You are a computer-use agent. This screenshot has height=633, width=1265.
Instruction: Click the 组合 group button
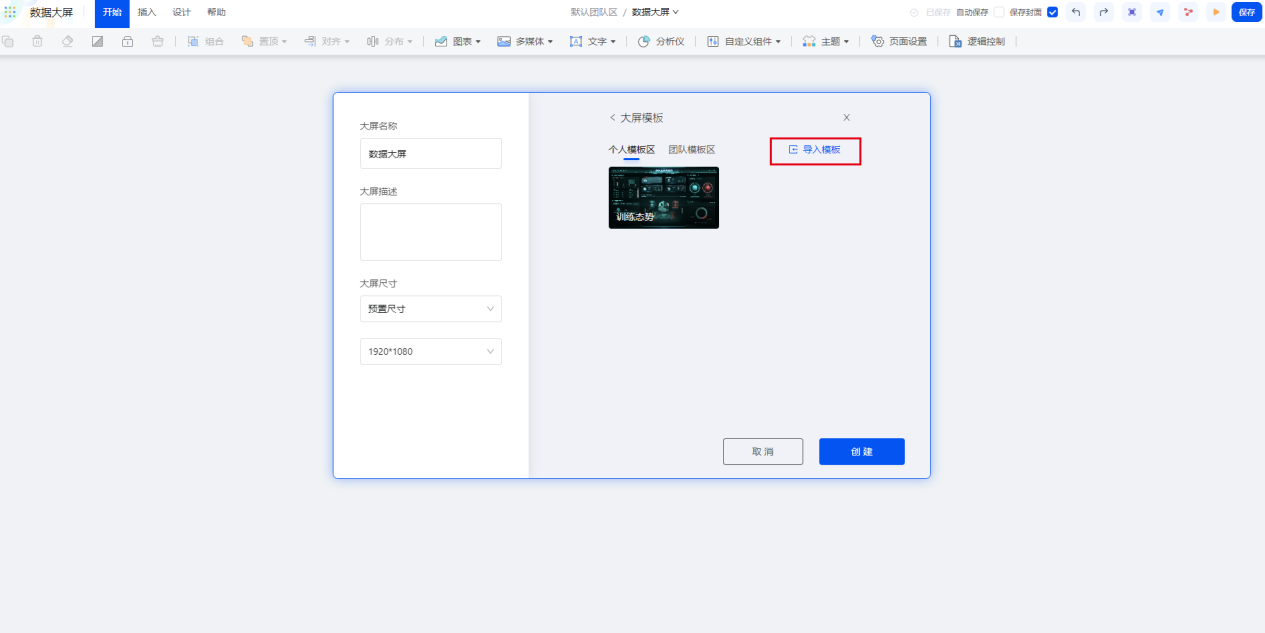tap(205, 42)
